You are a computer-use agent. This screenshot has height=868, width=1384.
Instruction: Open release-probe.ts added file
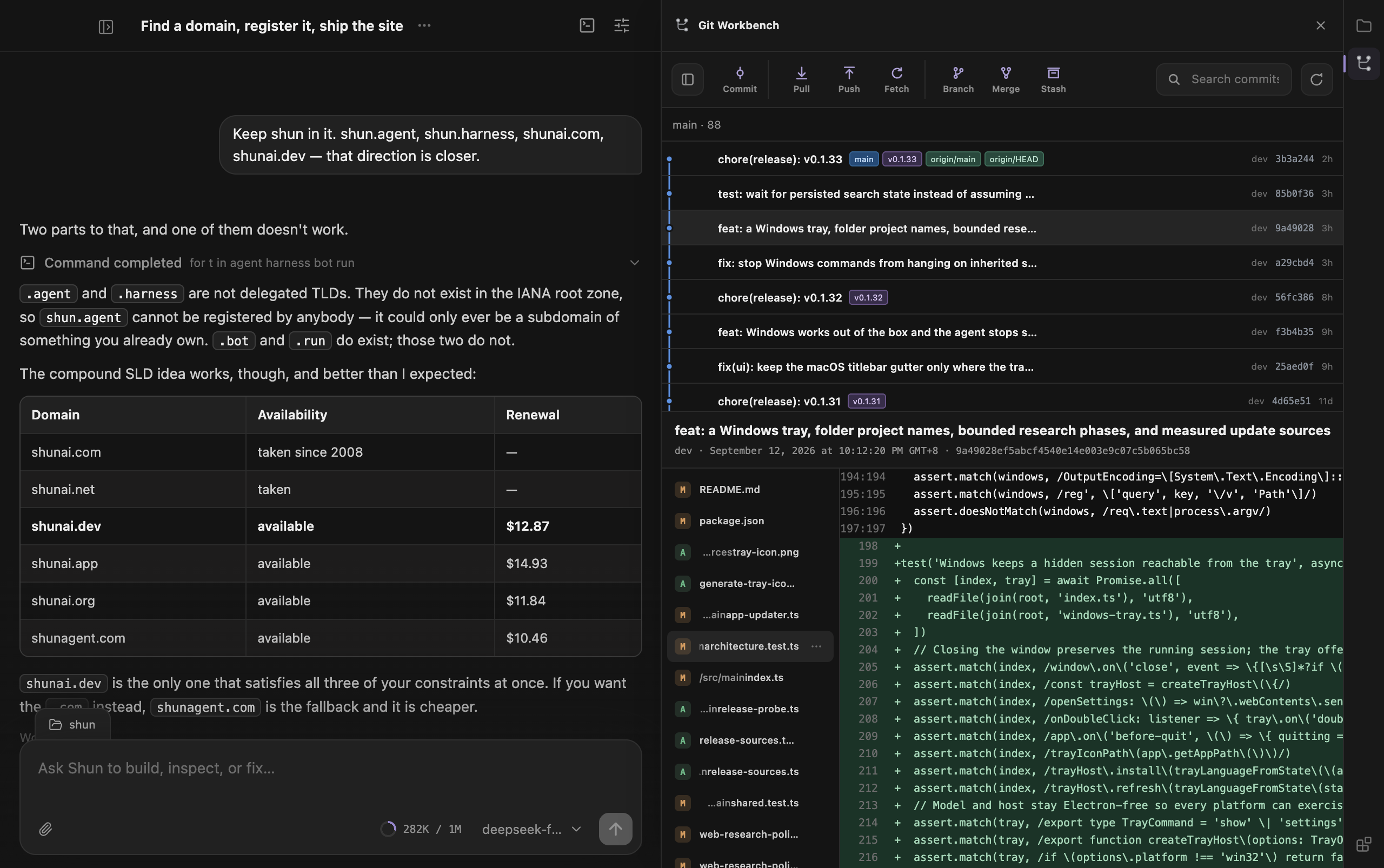(749, 709)
